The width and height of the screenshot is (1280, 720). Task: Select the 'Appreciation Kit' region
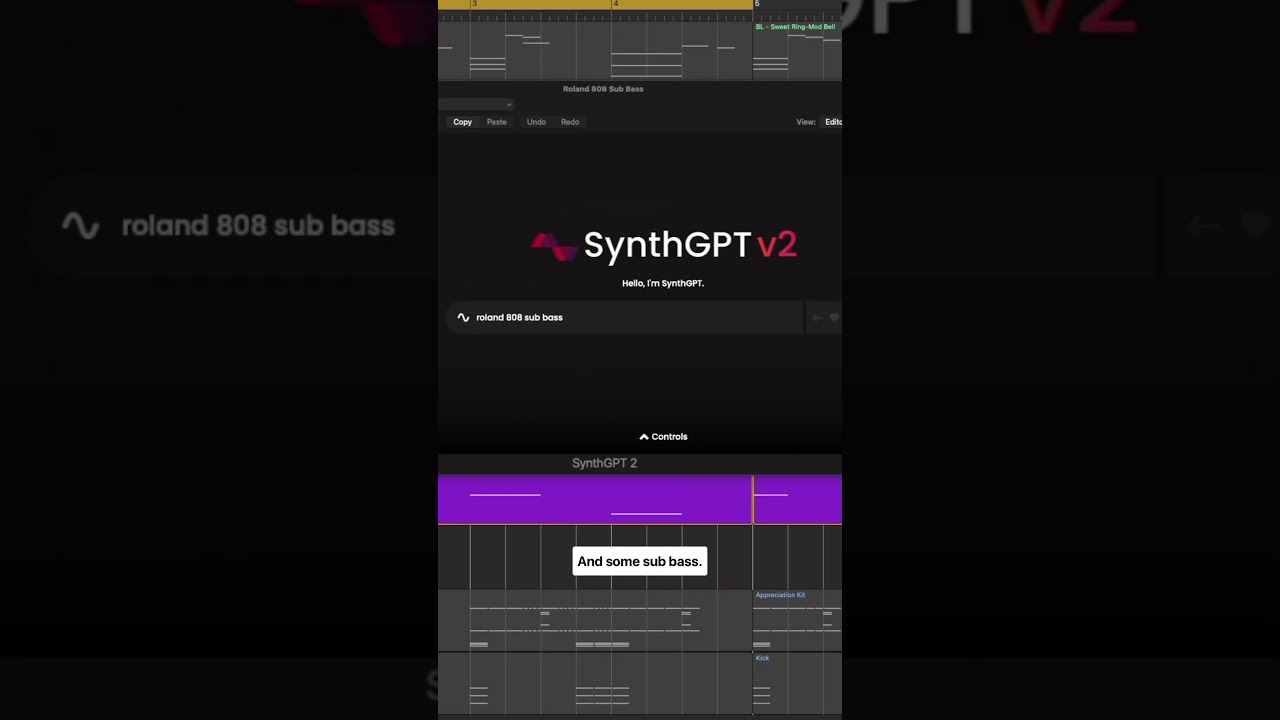[798, 620]
